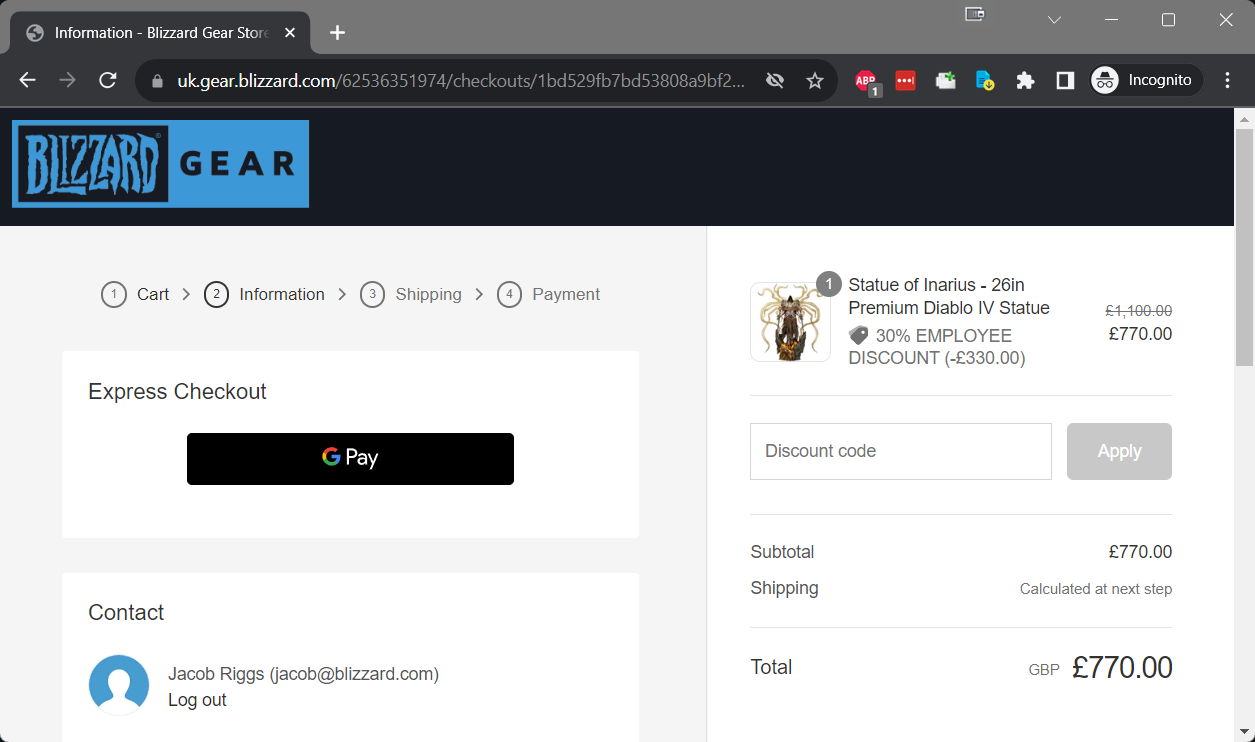The image size is (1255, 742).
Task: Pay with Google Pay button
Action: (350, 459)
